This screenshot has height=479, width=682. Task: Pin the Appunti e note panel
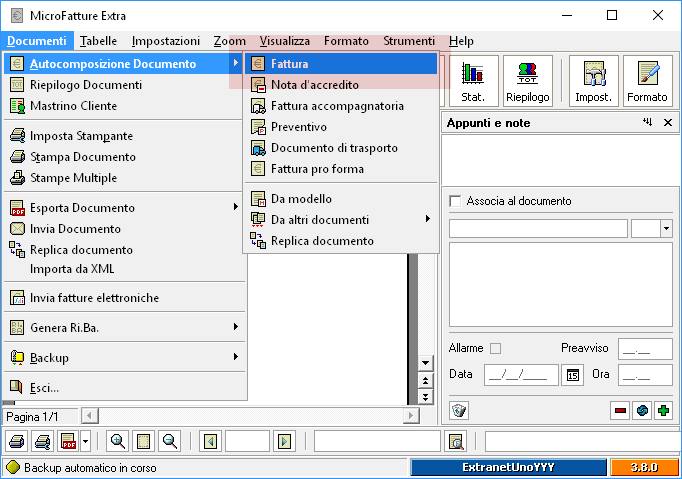[x=648, y=122]
